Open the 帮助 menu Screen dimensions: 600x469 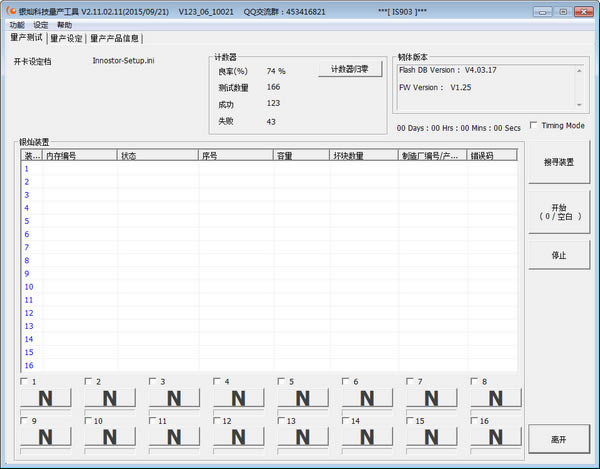[x=64, y=25]
